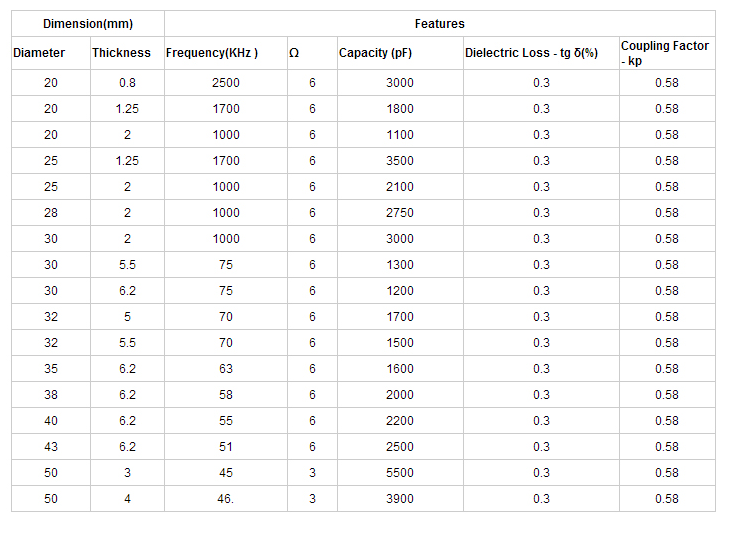The width and height of the screenshot is (732, 535).
Task: Click the Features header cell
Action: (x=439, y=23)
